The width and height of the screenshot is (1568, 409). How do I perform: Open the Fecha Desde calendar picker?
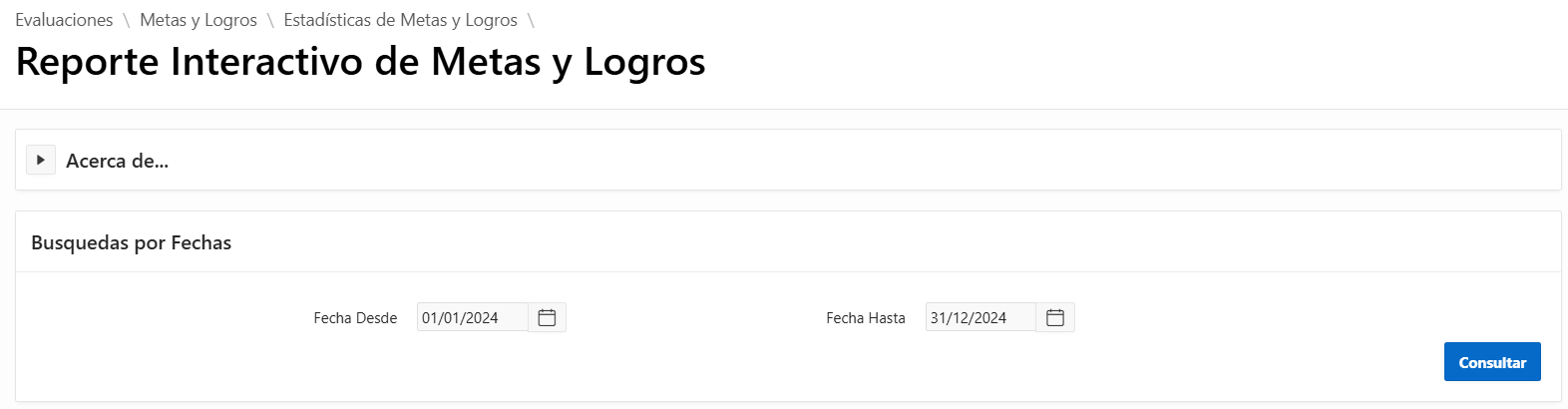pos(547,317)
